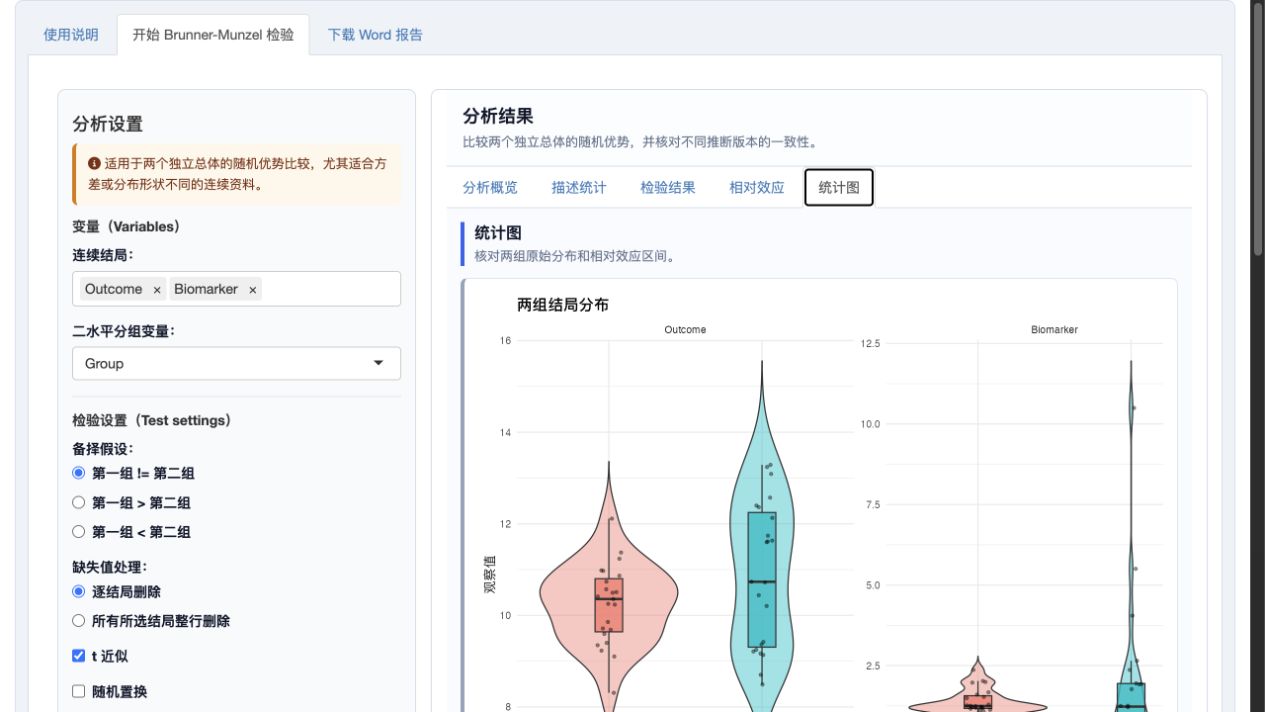Show the 相对效应 results tab
This screenshot has width=1265, height=712.
[757, 187]
